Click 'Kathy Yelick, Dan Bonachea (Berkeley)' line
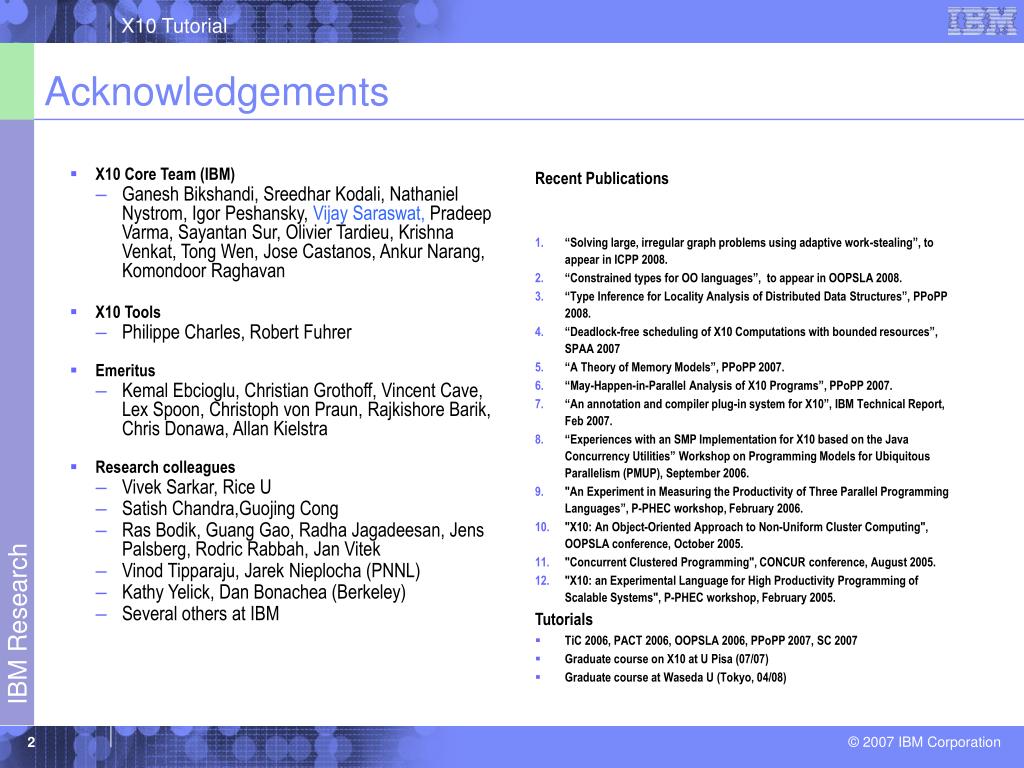1024x768 pixels. point(264,592)
